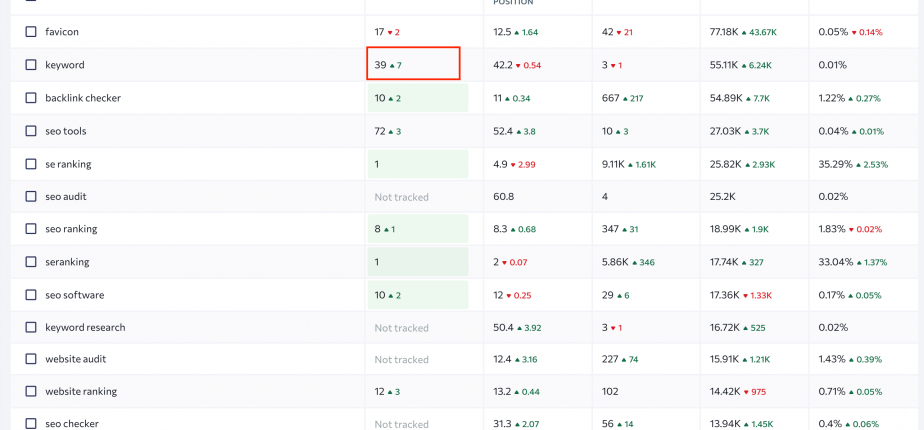924x430 pixels.
Task: Tick the seo ranking row checkbox
Action: (31, 229)
